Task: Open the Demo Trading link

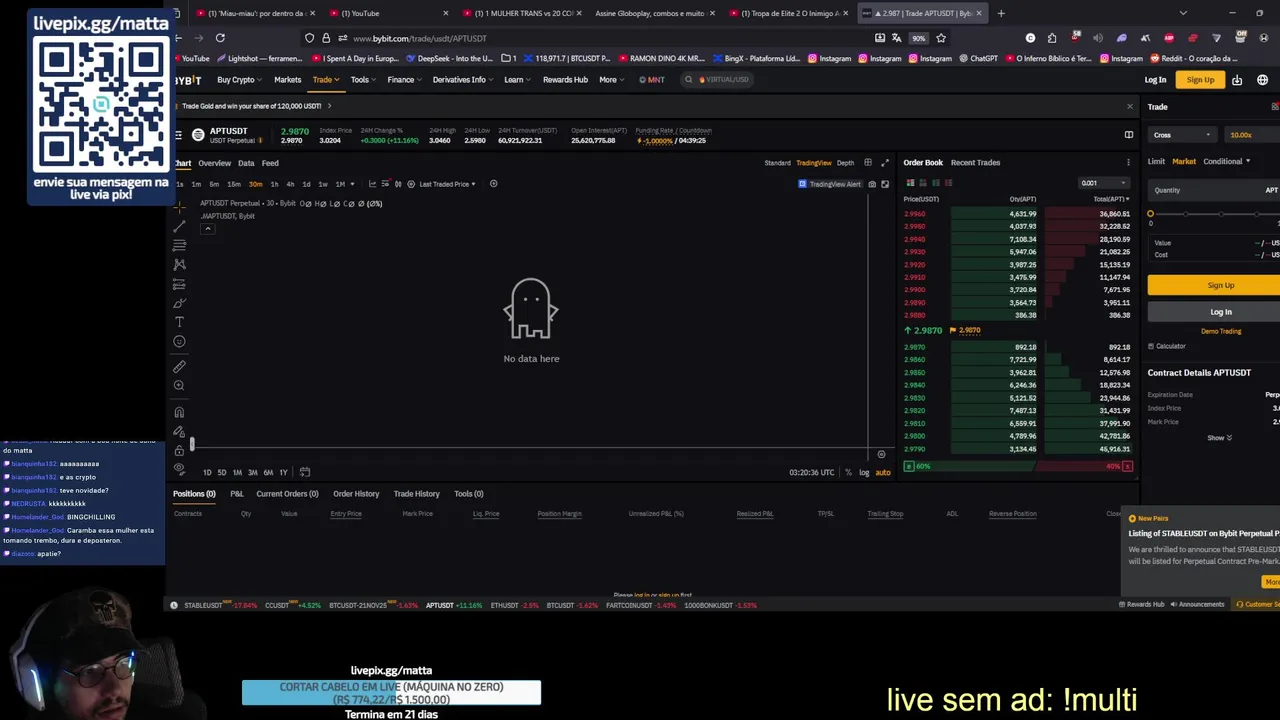Action: tap(1220, 331)
